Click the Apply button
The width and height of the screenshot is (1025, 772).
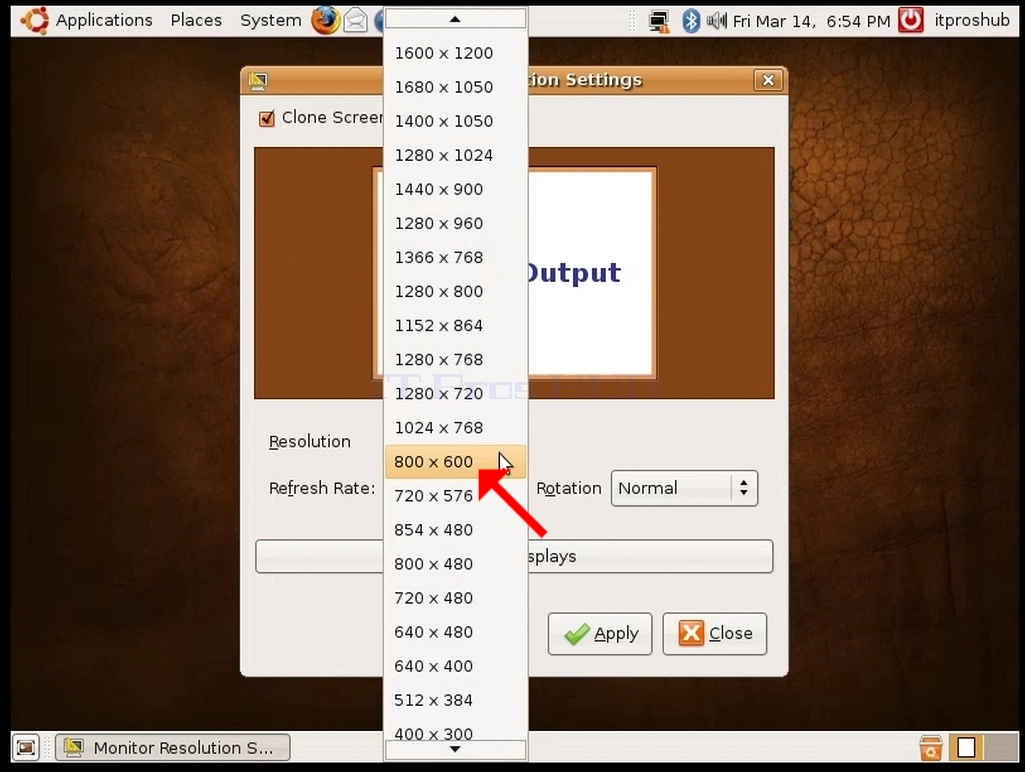coord(599,633)
